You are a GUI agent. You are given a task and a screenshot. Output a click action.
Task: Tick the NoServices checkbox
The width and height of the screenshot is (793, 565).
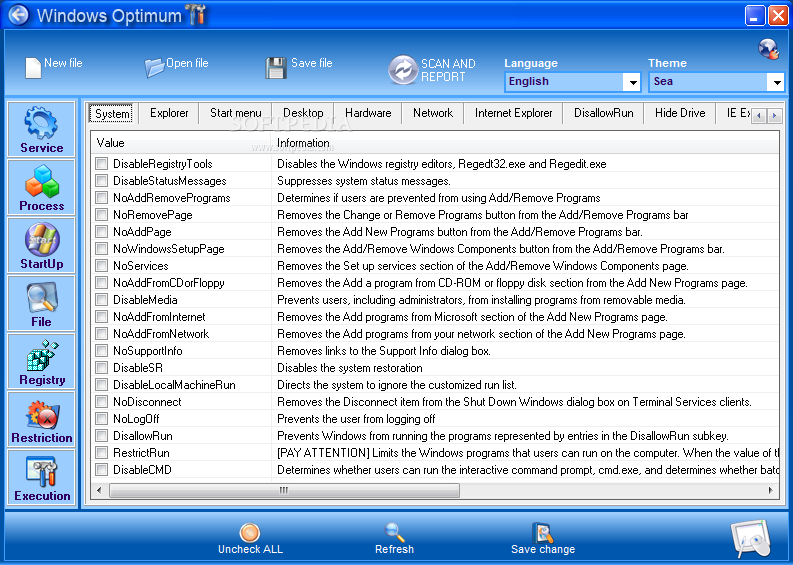(102, 266)
